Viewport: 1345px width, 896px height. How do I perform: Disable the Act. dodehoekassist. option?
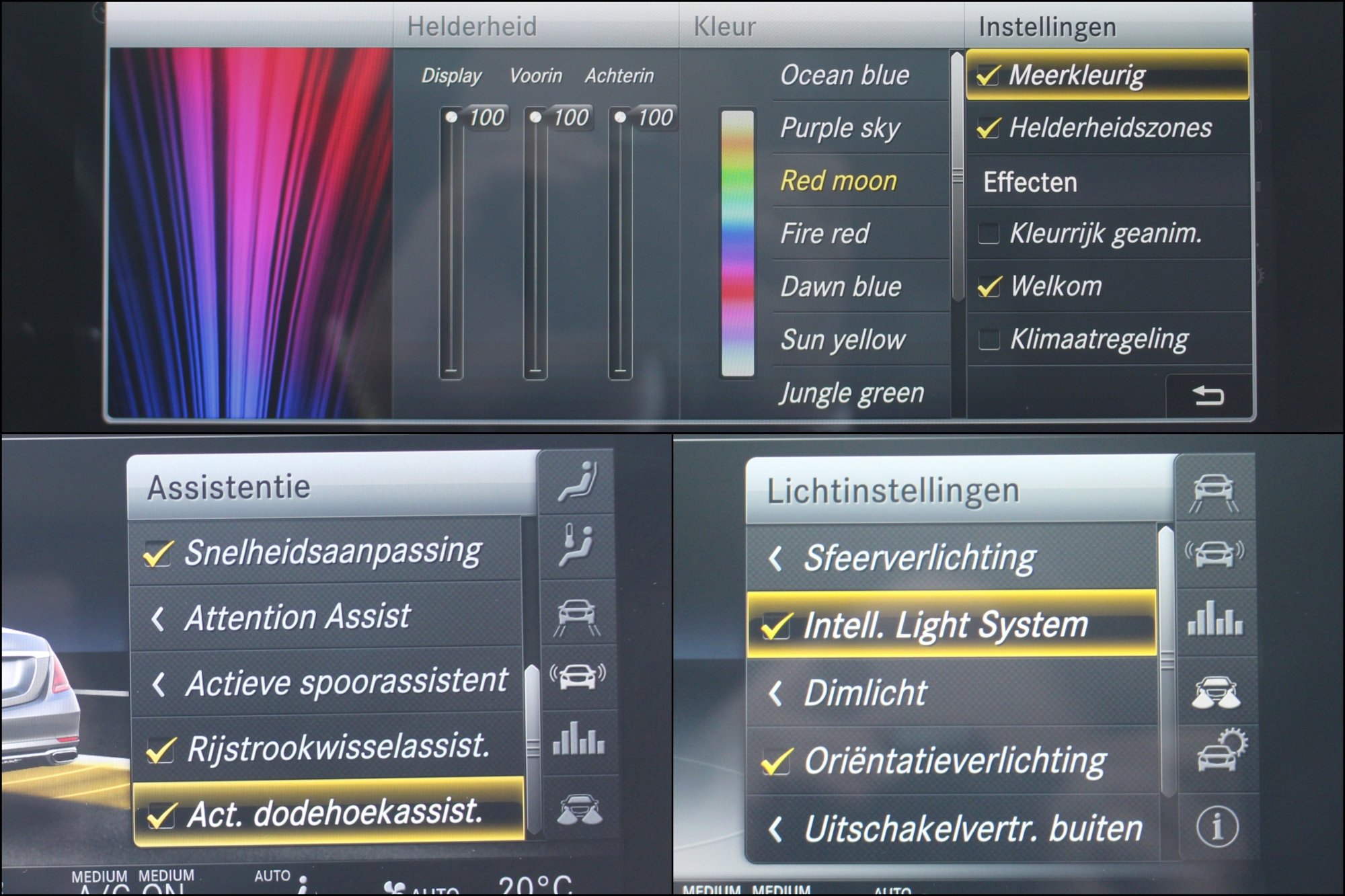[160, 815]
